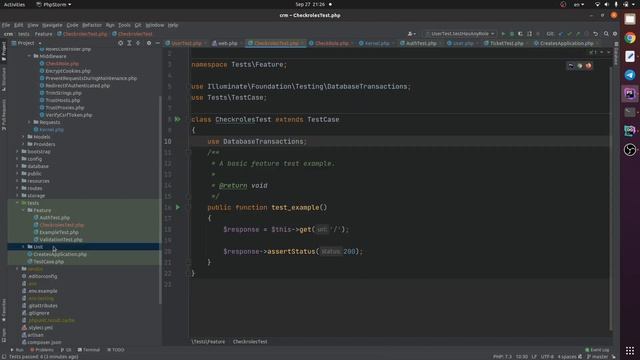
Task: Click the undo/rollback arrow in toolbar
Action: coord(596,34)
